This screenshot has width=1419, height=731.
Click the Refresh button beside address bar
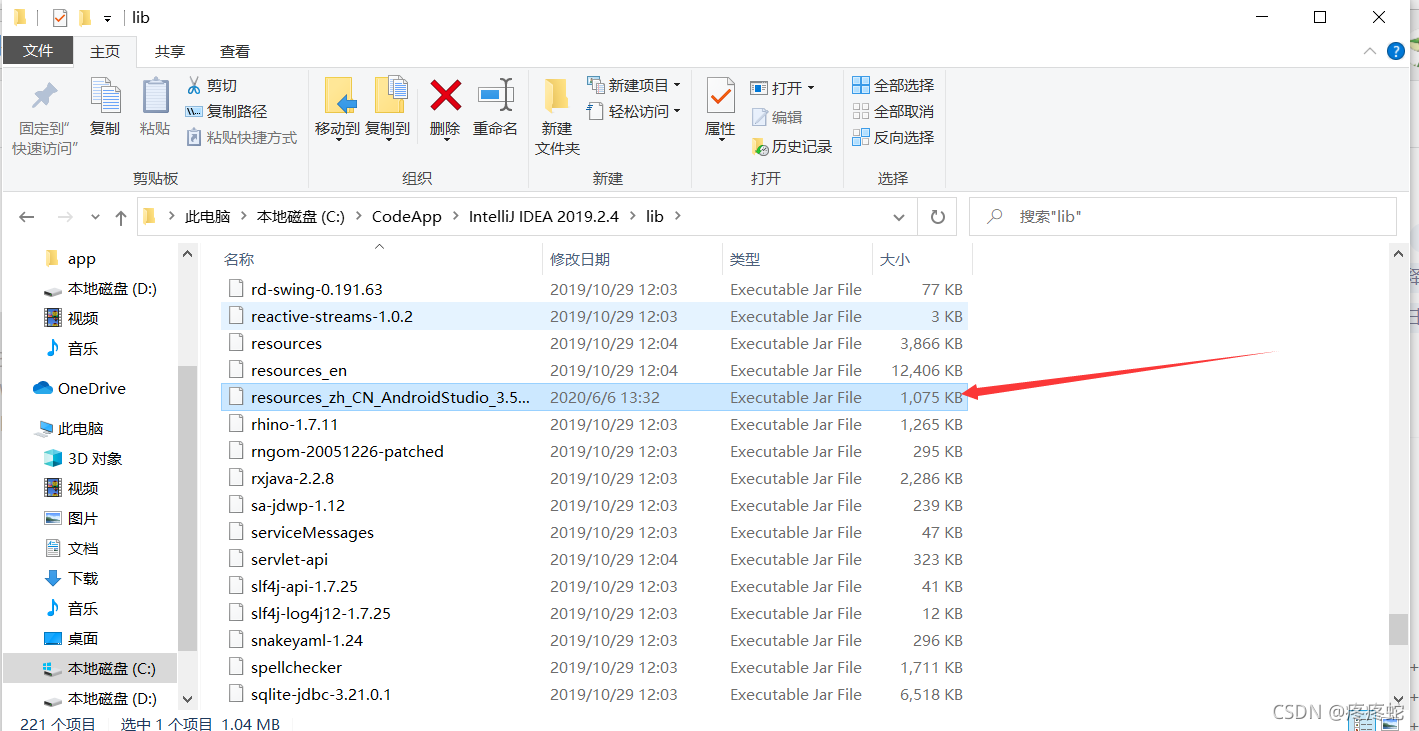(x=937, y=217)
